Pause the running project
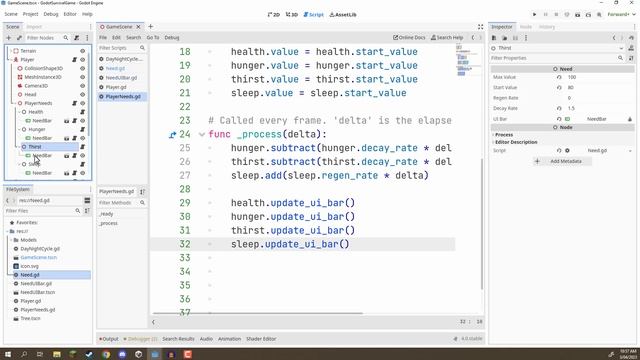The width and height of the screenshot is (640, 360). [545, 15]
